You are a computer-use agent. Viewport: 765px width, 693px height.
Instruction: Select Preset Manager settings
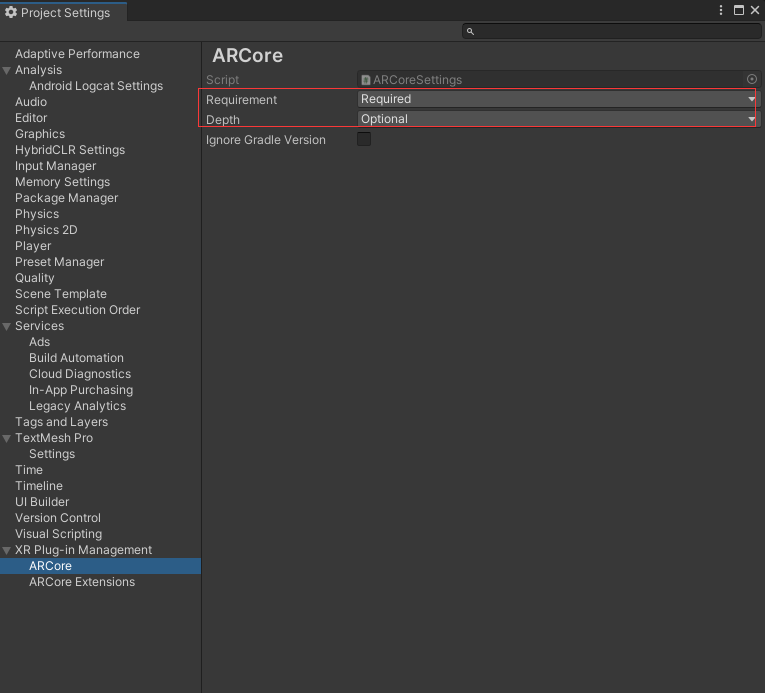tap(59, 262)
